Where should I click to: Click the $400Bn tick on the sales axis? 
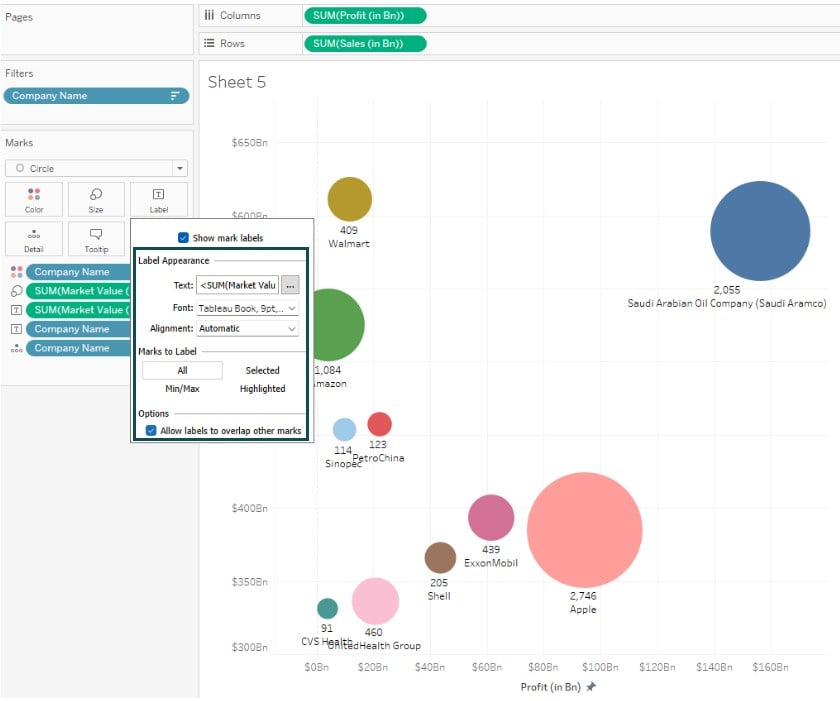(x=250, y=508)
